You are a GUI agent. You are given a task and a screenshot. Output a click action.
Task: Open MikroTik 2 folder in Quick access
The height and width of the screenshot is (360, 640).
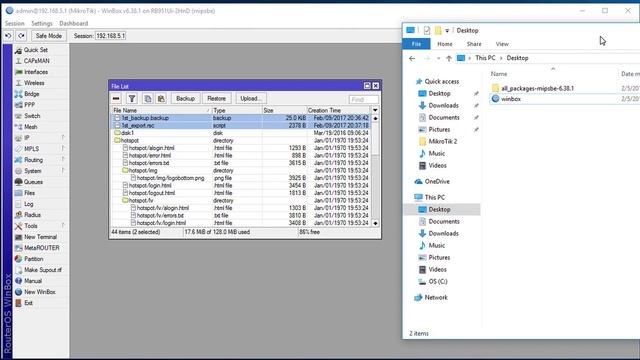(443, 142)
